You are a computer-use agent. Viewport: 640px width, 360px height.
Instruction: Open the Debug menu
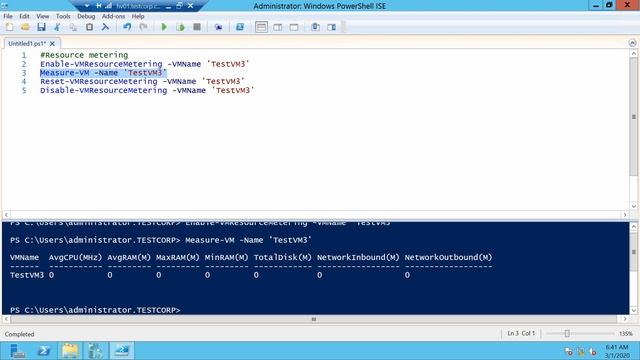pos(86,16)
